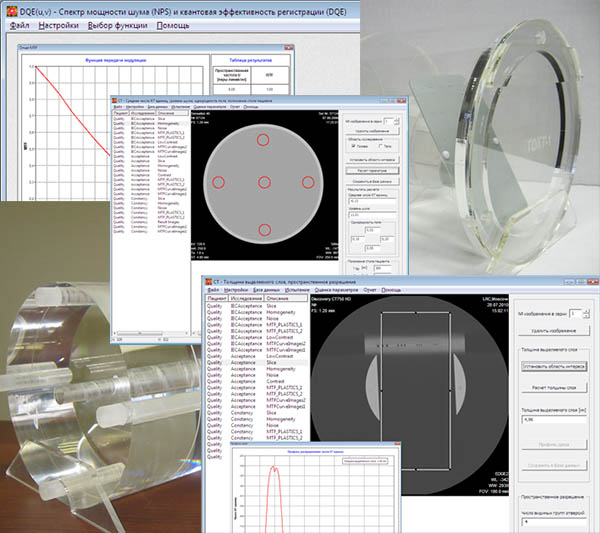Select Acceptance Slice row in slice thickness window
The height and width of the screenshot is (533, 600).
pyautogui.click(x=257, y=362)
